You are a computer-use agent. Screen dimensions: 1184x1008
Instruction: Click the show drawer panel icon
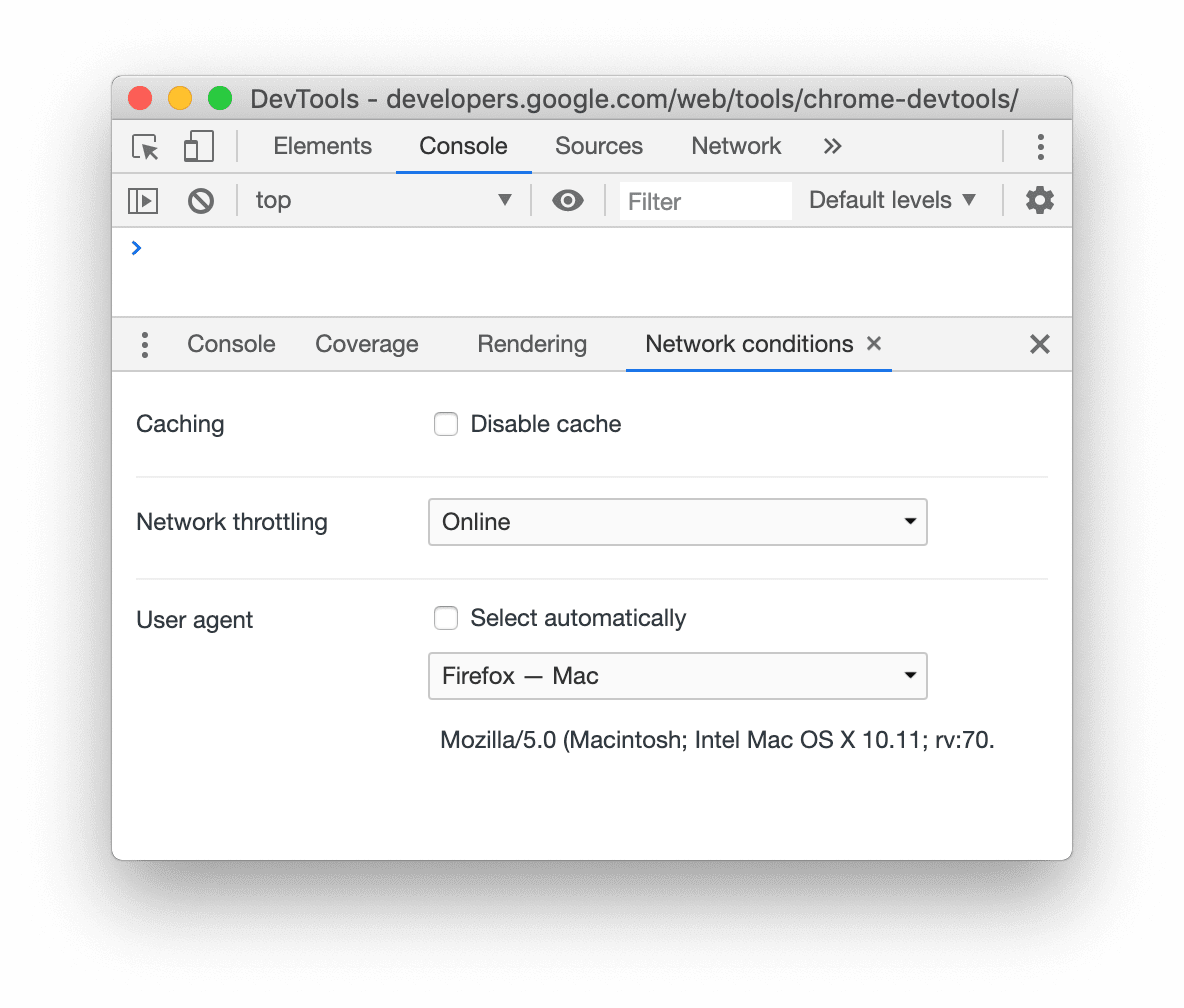coord(143,200)
